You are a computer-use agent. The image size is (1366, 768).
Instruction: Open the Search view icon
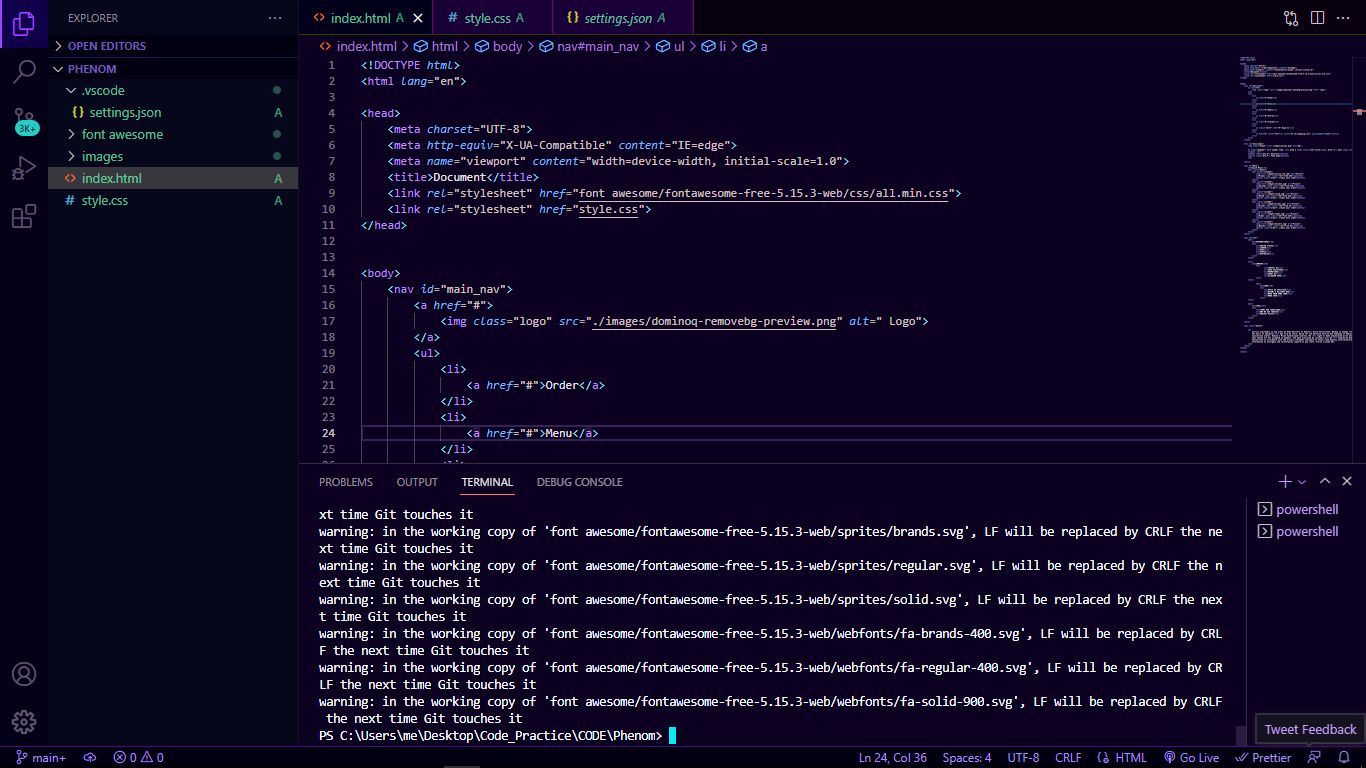(24, 72)
